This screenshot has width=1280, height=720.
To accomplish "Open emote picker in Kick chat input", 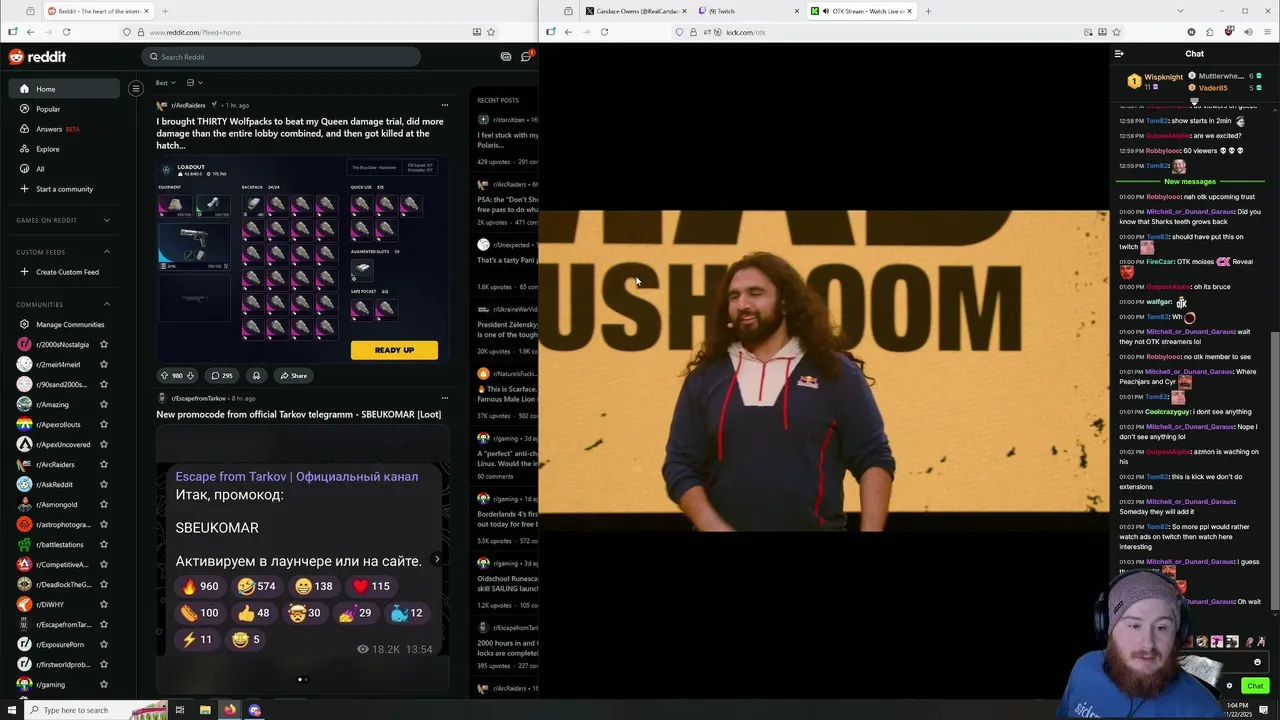I will pyautogui.click(x=1257, y=662).
